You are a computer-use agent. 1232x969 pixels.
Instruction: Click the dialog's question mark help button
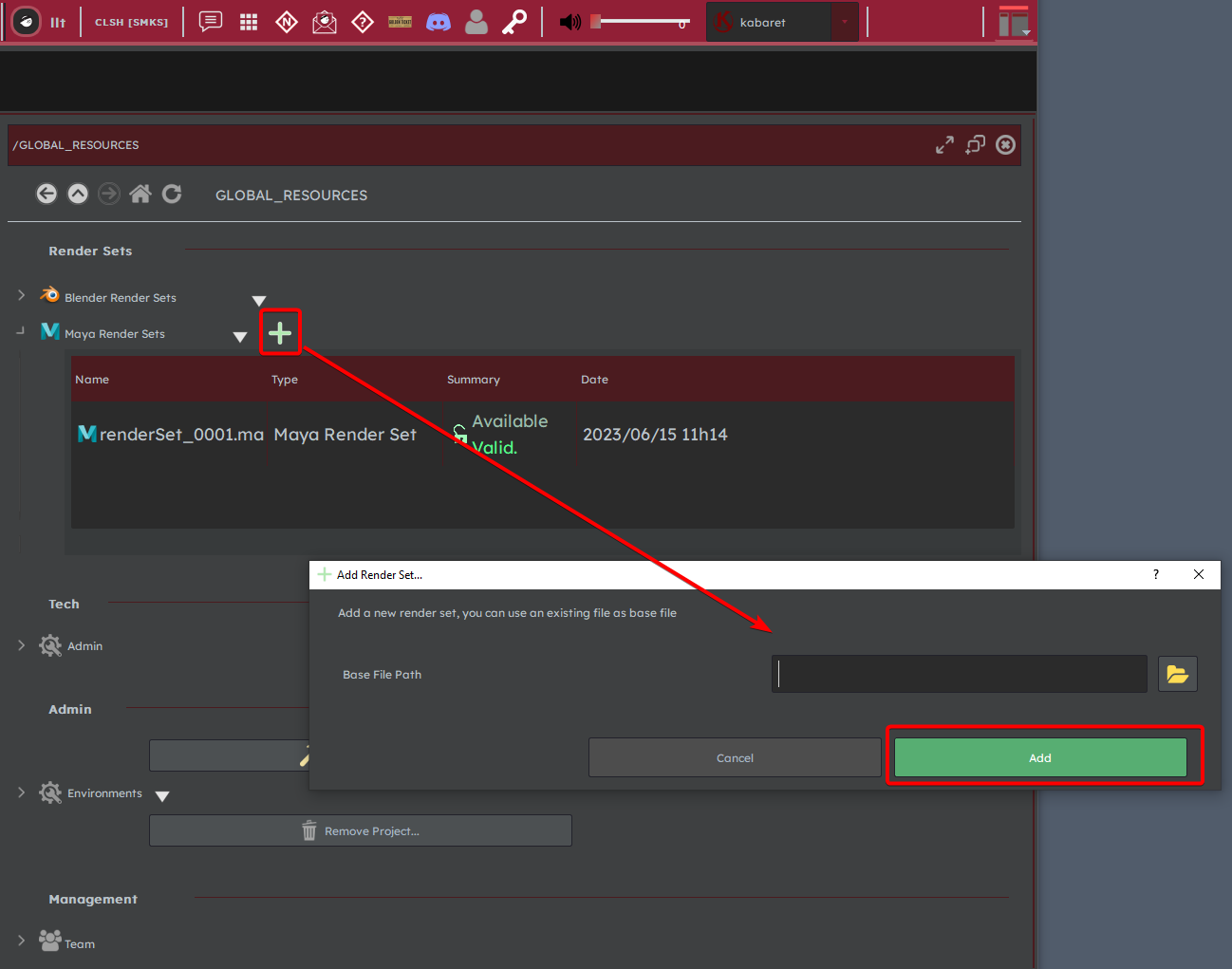[x=1155, y=574]
